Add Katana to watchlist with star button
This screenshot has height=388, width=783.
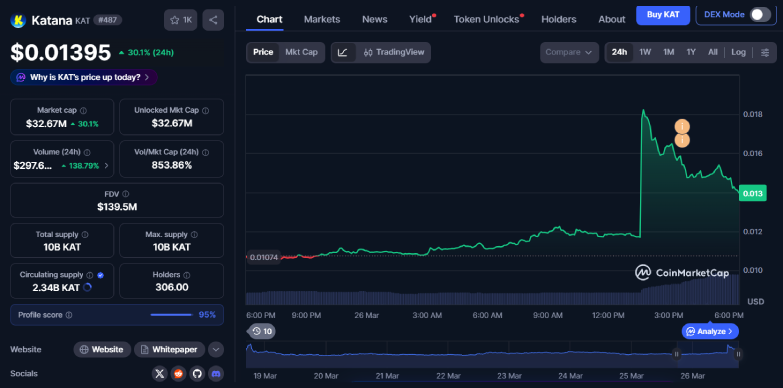pos(181,20)
